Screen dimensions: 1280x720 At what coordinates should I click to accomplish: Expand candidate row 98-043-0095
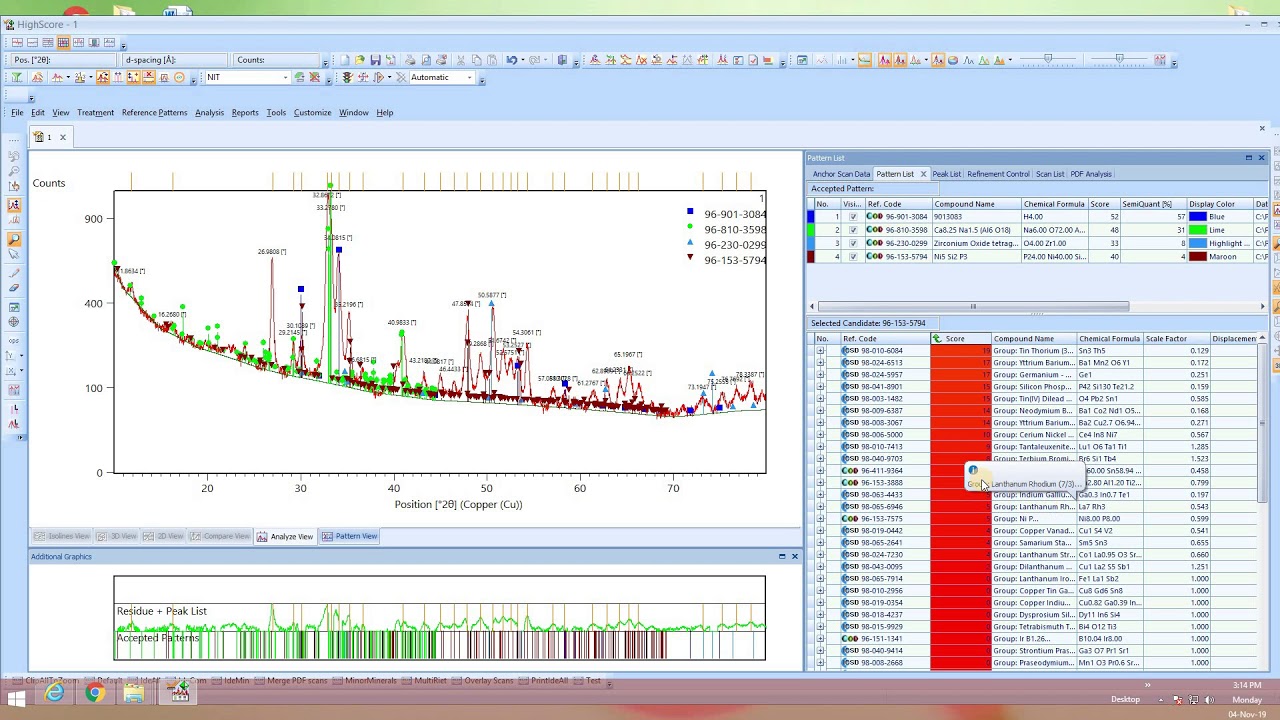point(821,567)
